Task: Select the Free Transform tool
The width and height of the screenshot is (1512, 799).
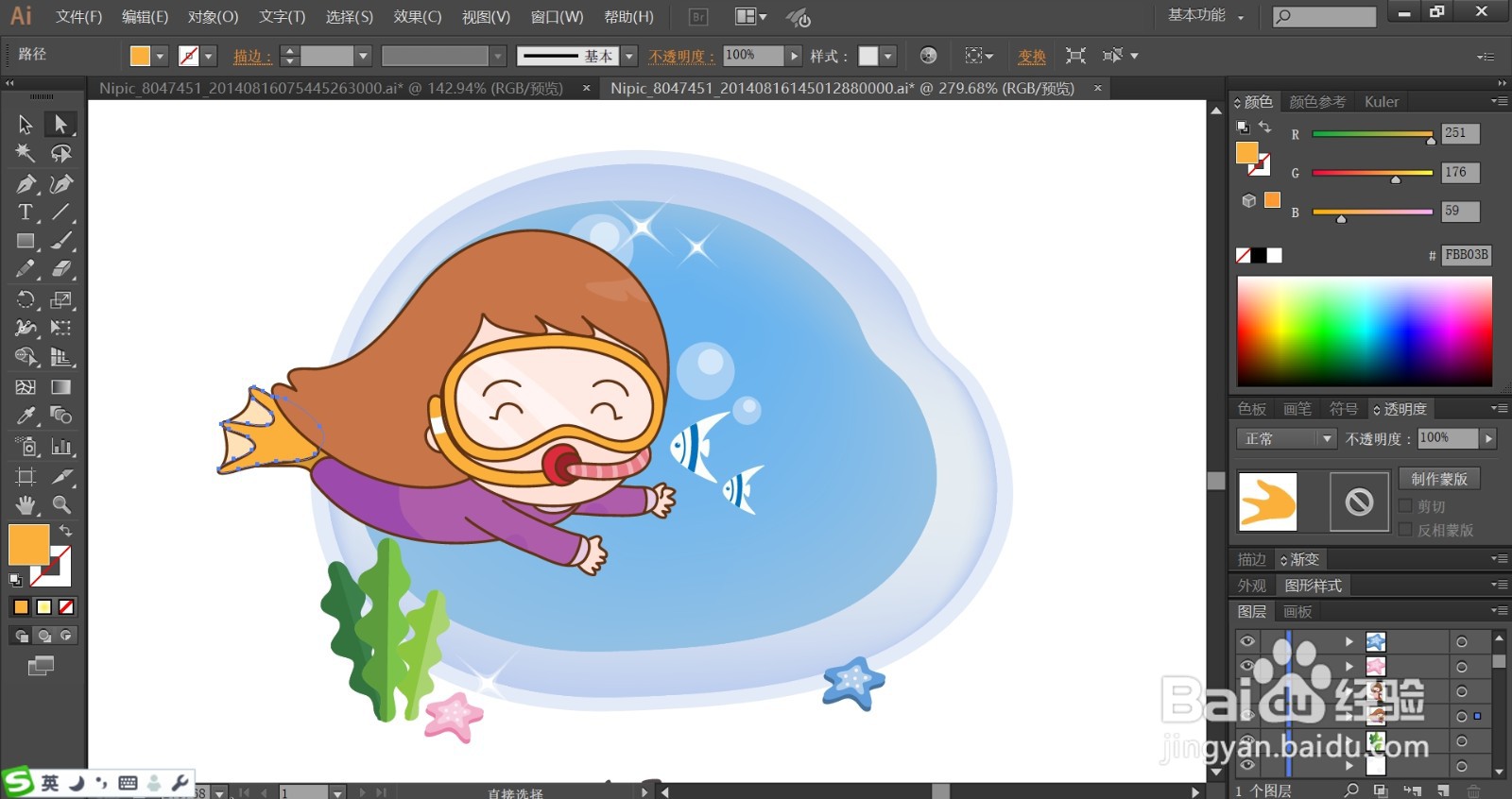Action: [60, 328]
